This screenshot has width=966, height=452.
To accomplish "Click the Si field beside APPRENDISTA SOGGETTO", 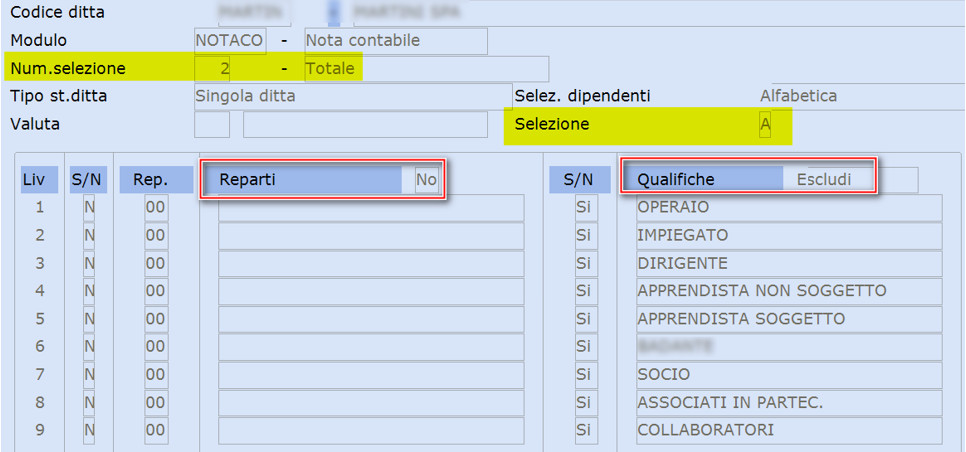I will [586, 319].
